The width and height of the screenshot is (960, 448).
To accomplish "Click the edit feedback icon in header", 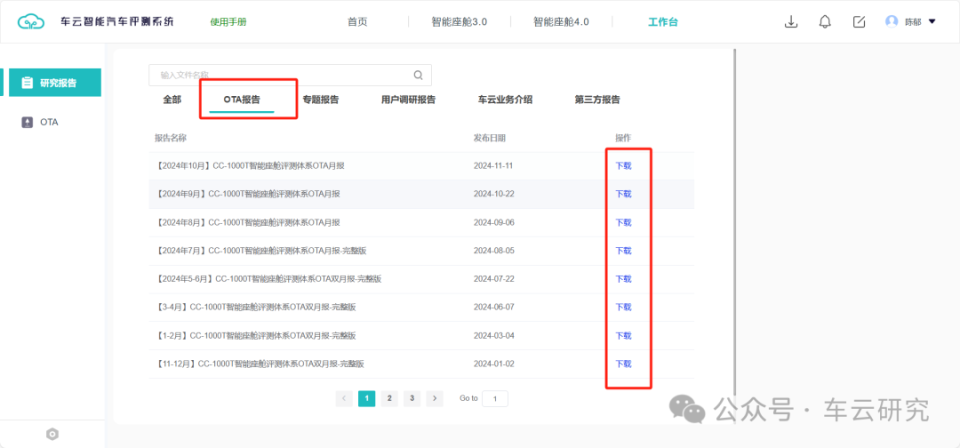I will click(859, 22).
